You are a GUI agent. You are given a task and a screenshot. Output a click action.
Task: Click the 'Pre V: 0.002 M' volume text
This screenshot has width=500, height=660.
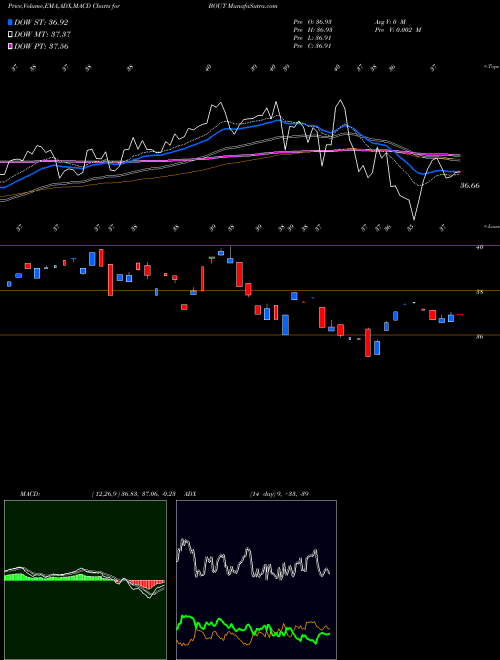click(x=397, y=30)
